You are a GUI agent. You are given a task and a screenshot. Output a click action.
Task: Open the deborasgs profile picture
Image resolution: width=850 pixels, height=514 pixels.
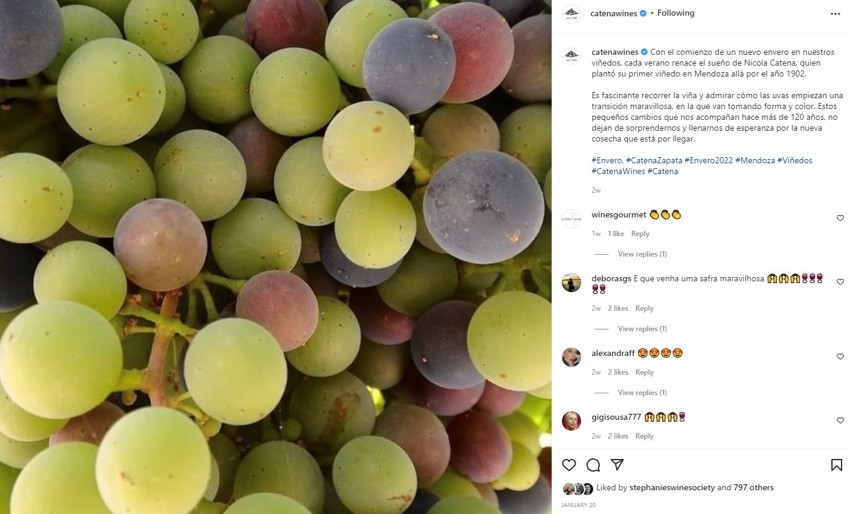(571, 282)
